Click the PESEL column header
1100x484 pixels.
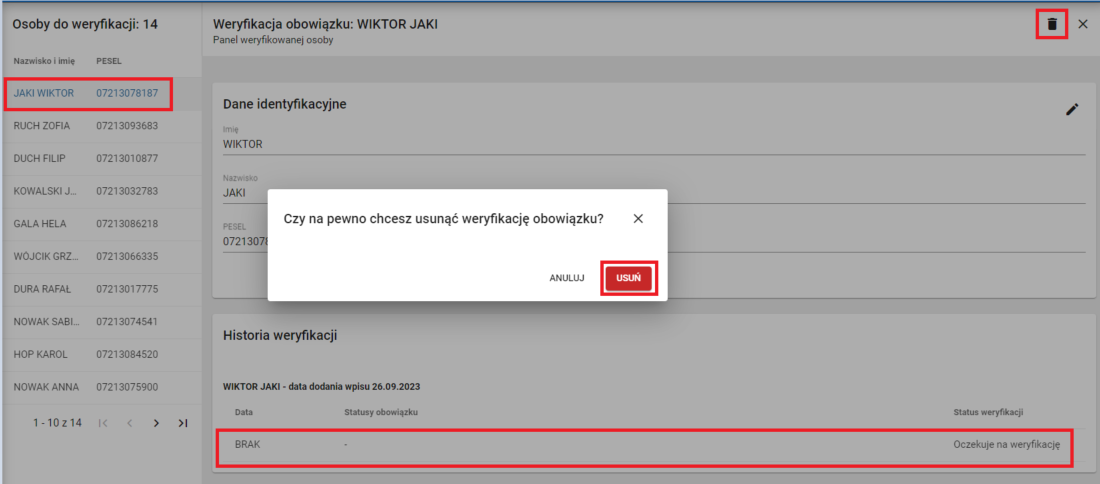tap(108, 61)
